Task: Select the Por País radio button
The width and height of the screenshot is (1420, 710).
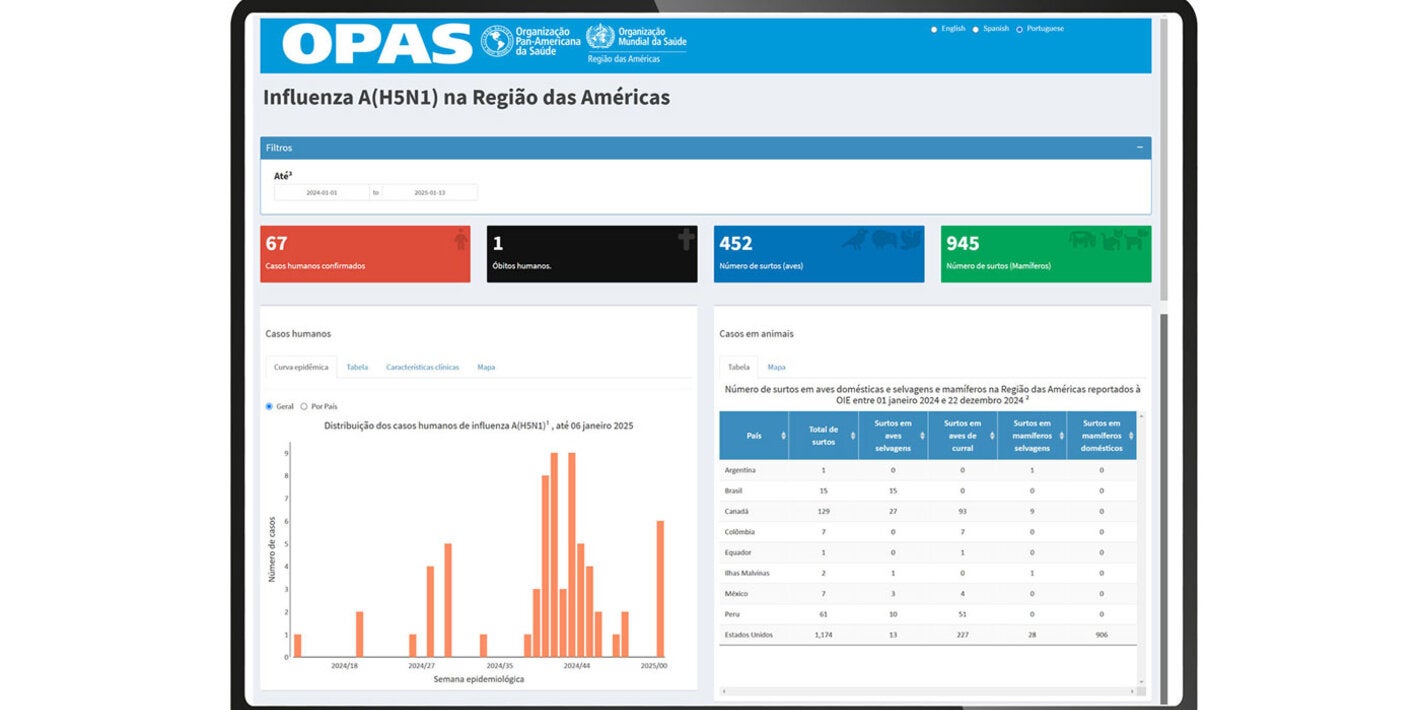Action: click(302, 405)
